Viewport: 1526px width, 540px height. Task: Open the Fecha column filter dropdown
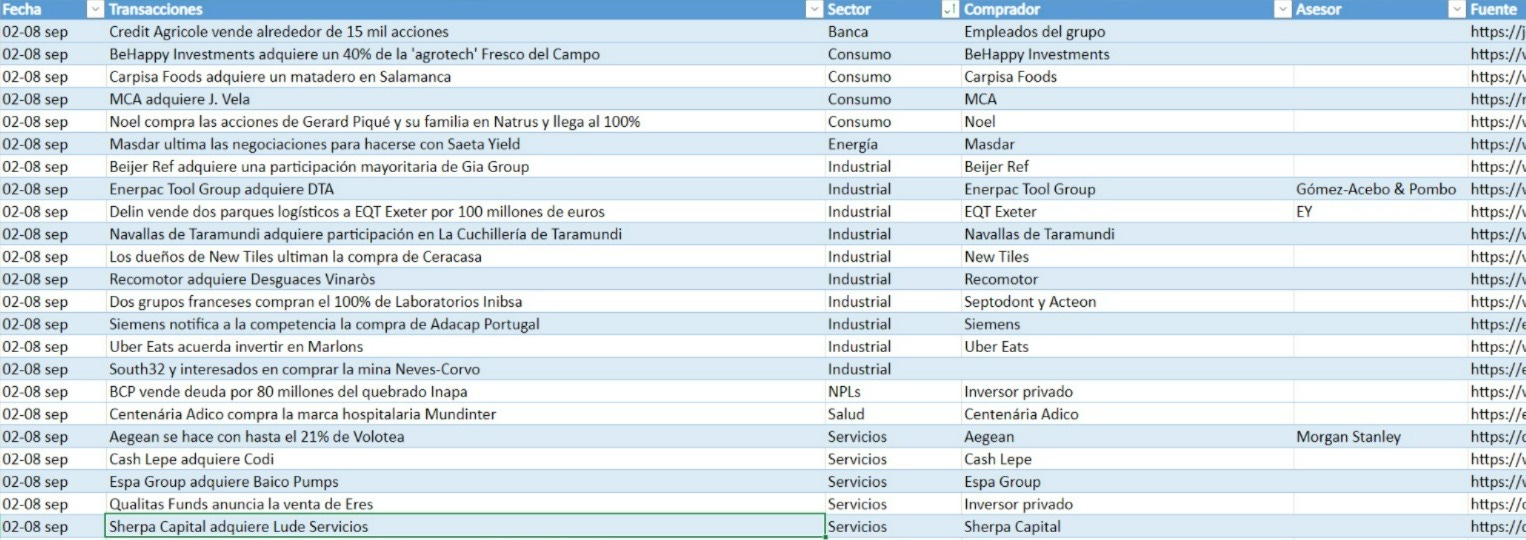[95, 9]
